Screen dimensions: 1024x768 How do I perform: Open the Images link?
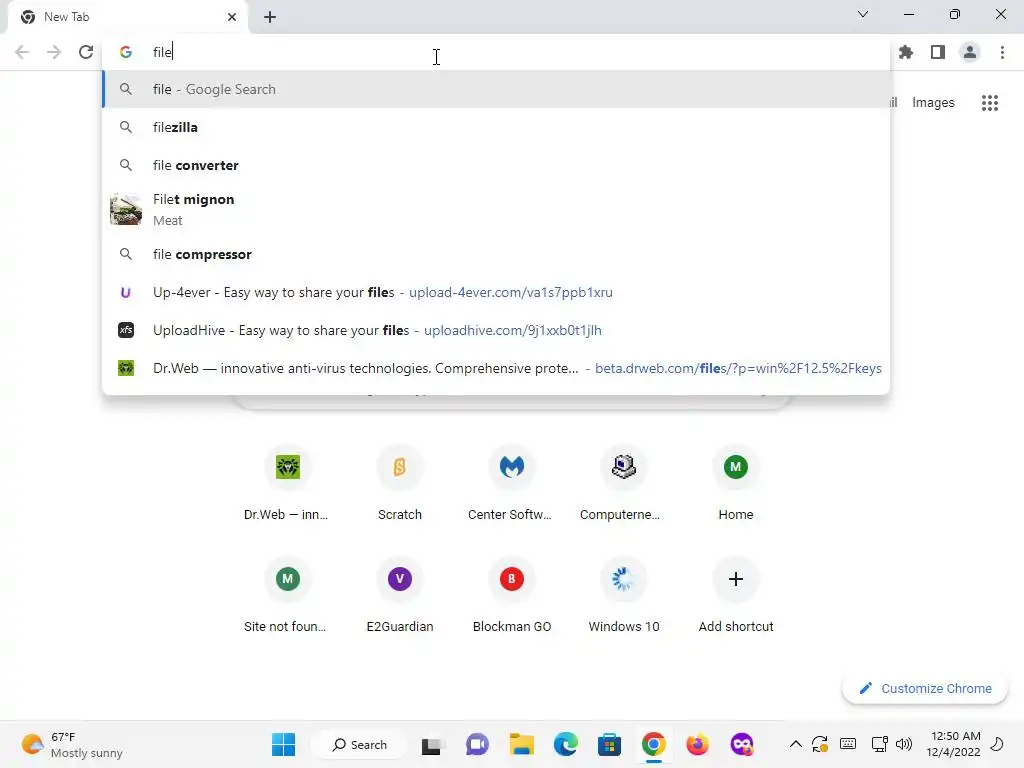pos(933,103)
